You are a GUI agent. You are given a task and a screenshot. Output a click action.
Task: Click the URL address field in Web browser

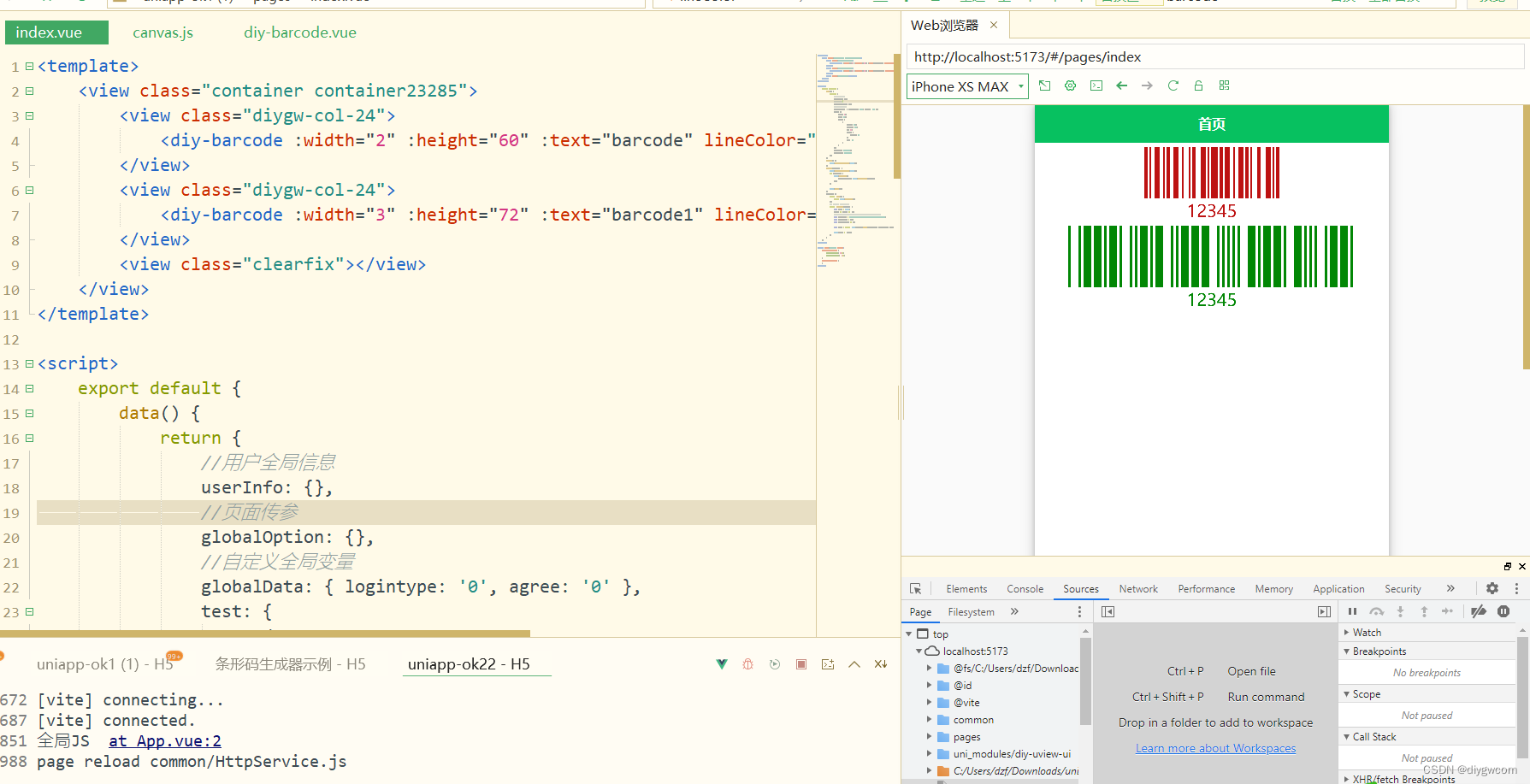point(1214,57)
